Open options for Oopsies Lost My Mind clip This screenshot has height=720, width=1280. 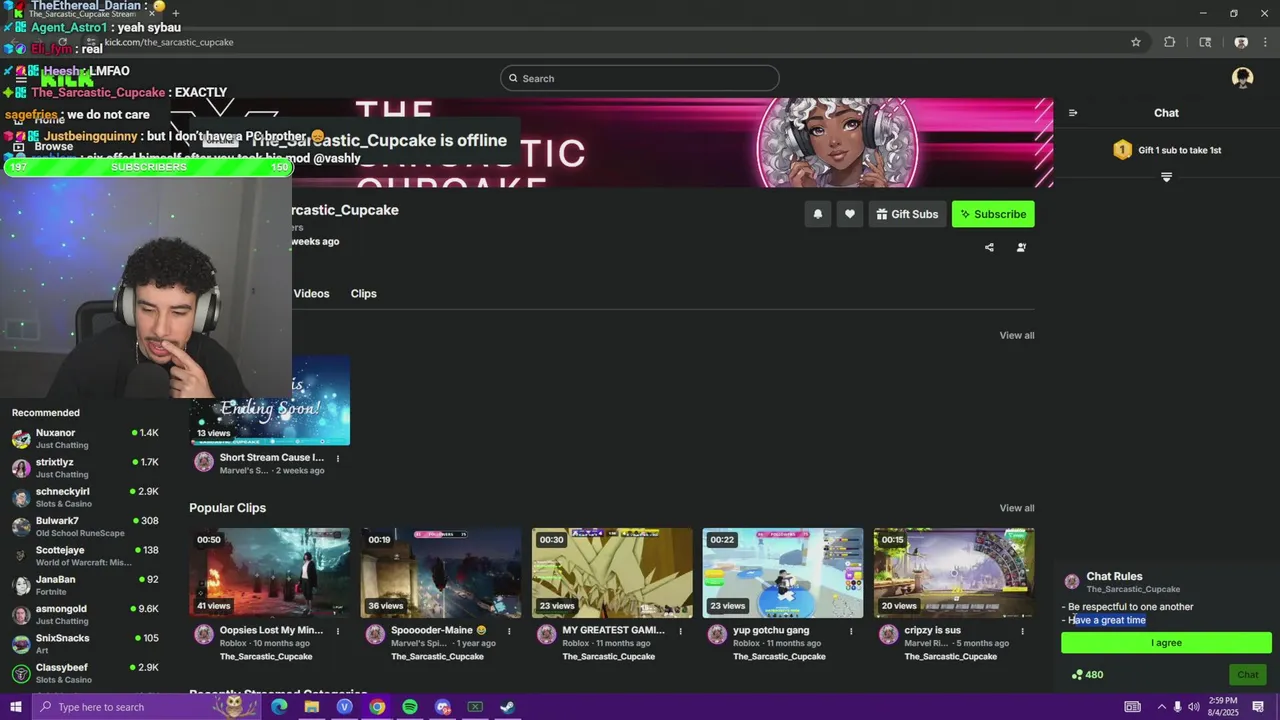[x=338, y=631]
